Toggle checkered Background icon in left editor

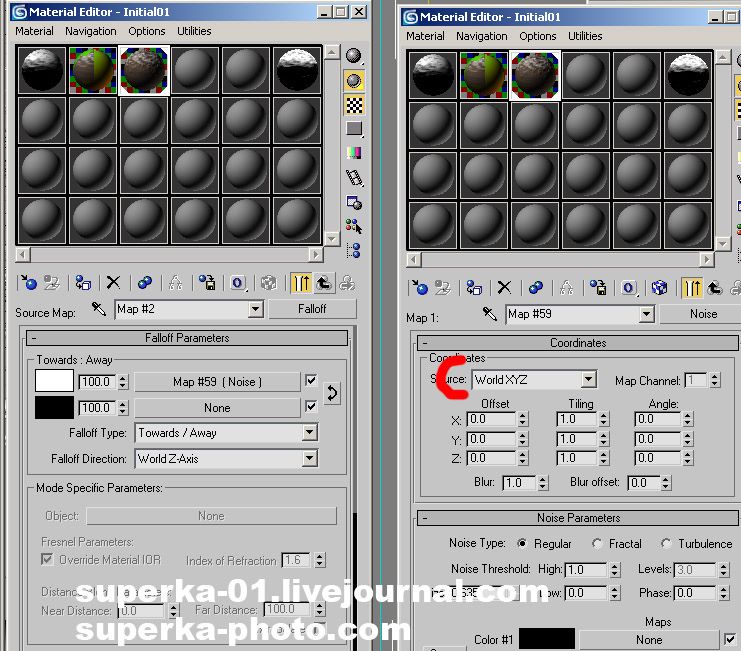point(354,104)
